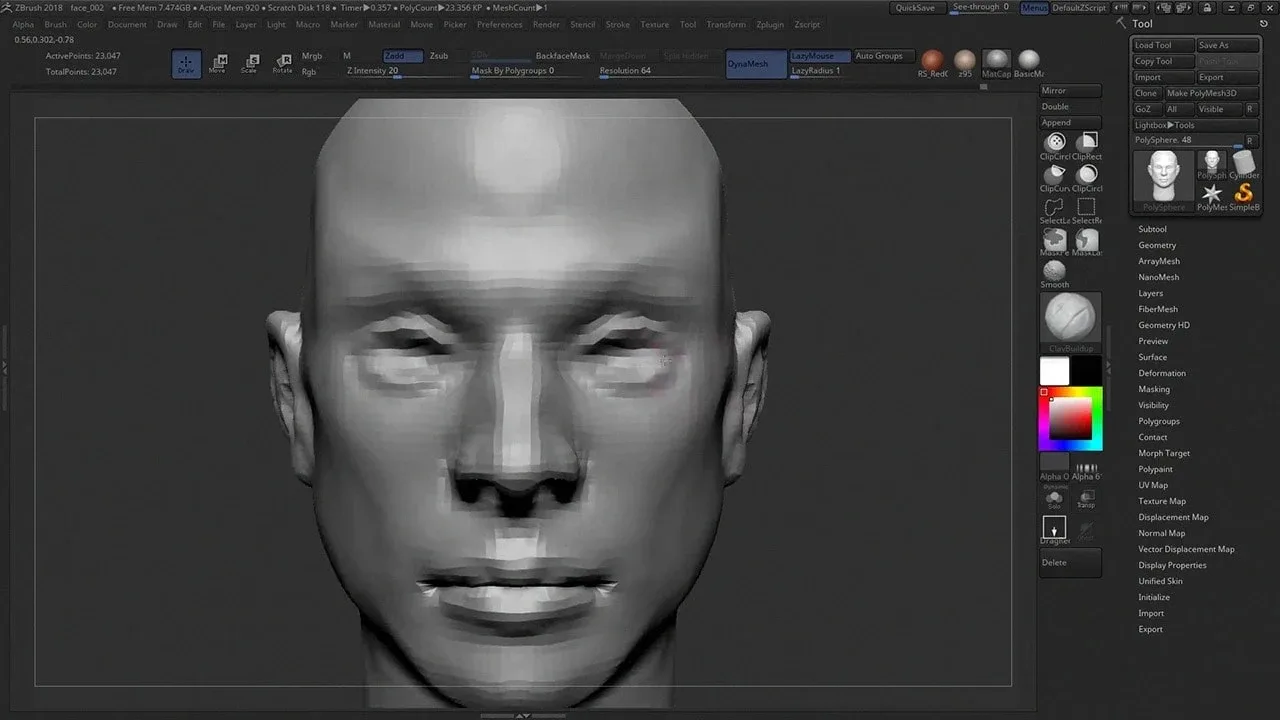Image resolution: width=1280 pixels, height=720 pixels.
Task: Adjust the DynaMesh Resolution slider
Action: click(657, 72)
